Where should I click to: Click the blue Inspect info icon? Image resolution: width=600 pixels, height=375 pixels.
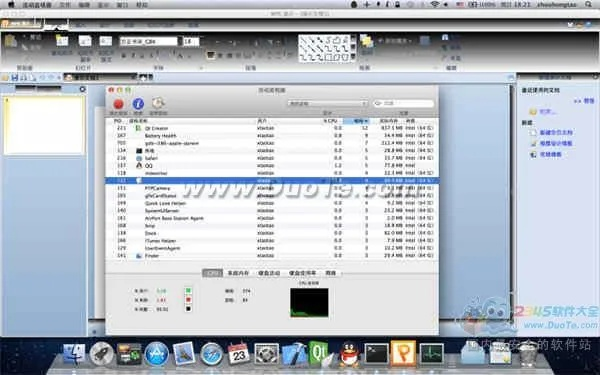(138, 104)
